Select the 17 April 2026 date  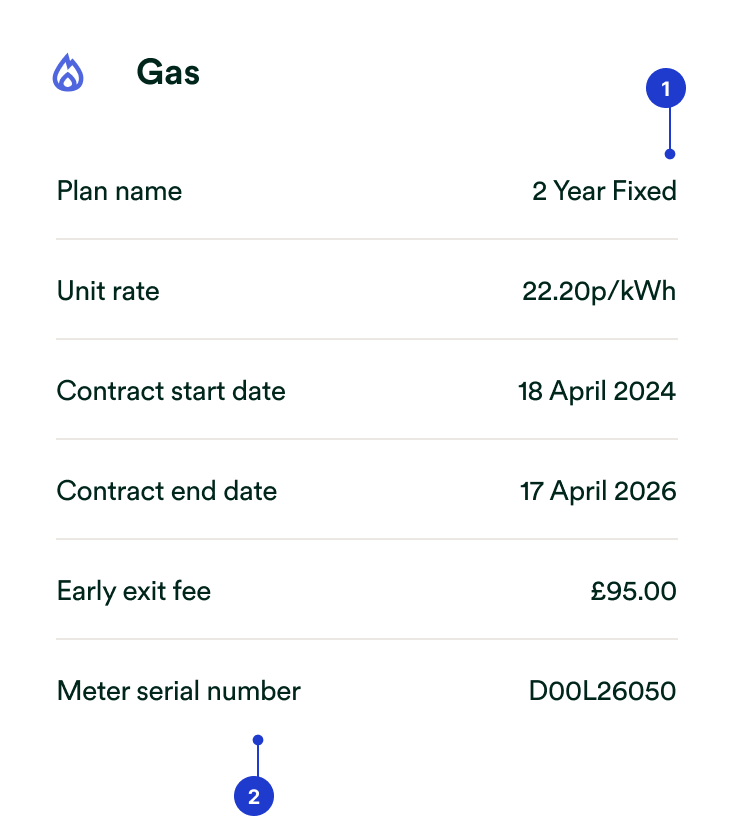(598, 491)
